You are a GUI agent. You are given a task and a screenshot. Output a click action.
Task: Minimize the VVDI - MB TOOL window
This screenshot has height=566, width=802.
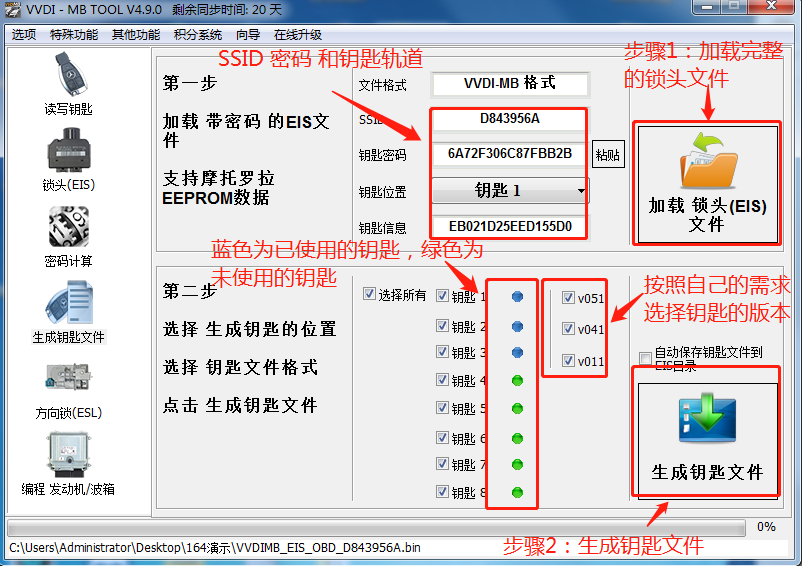pyautogui.click(x=707, y=7)
